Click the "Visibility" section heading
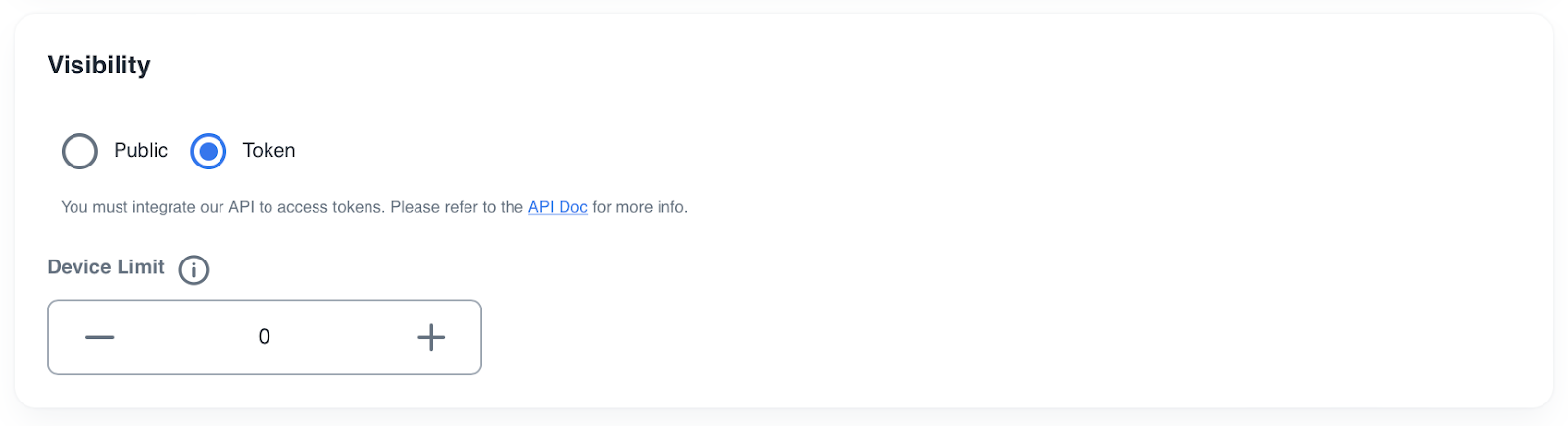Viewport: 1568px width, 426px height. coord(99,65)
